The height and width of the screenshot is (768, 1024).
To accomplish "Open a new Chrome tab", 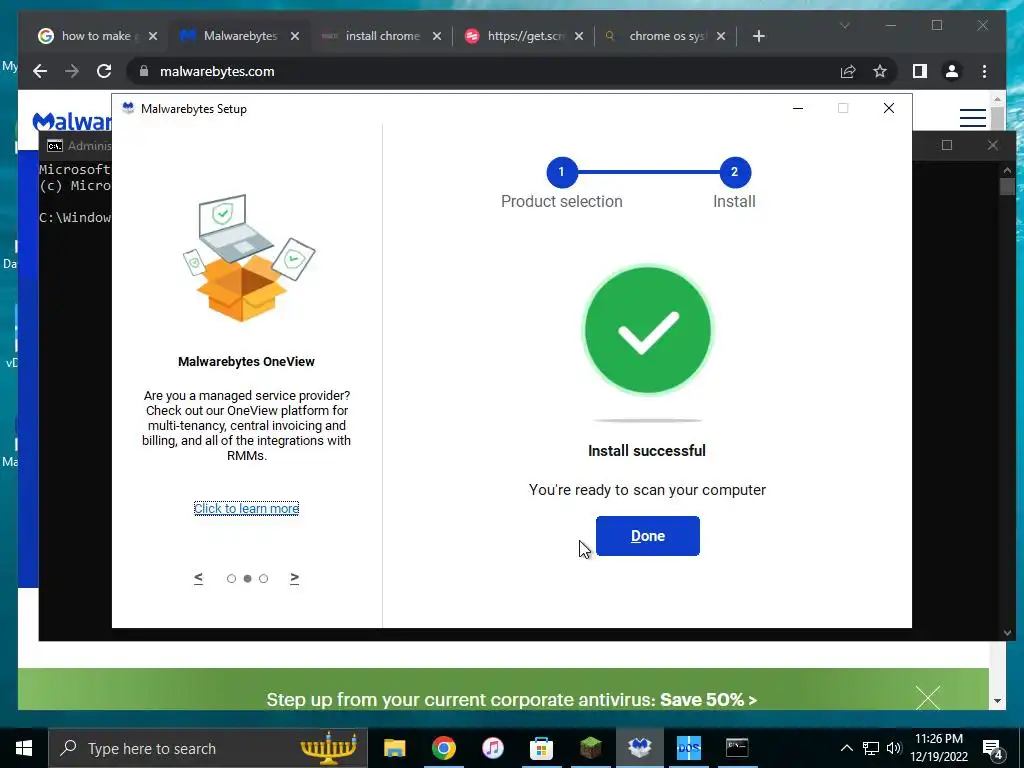I will (x=758, y=36).
